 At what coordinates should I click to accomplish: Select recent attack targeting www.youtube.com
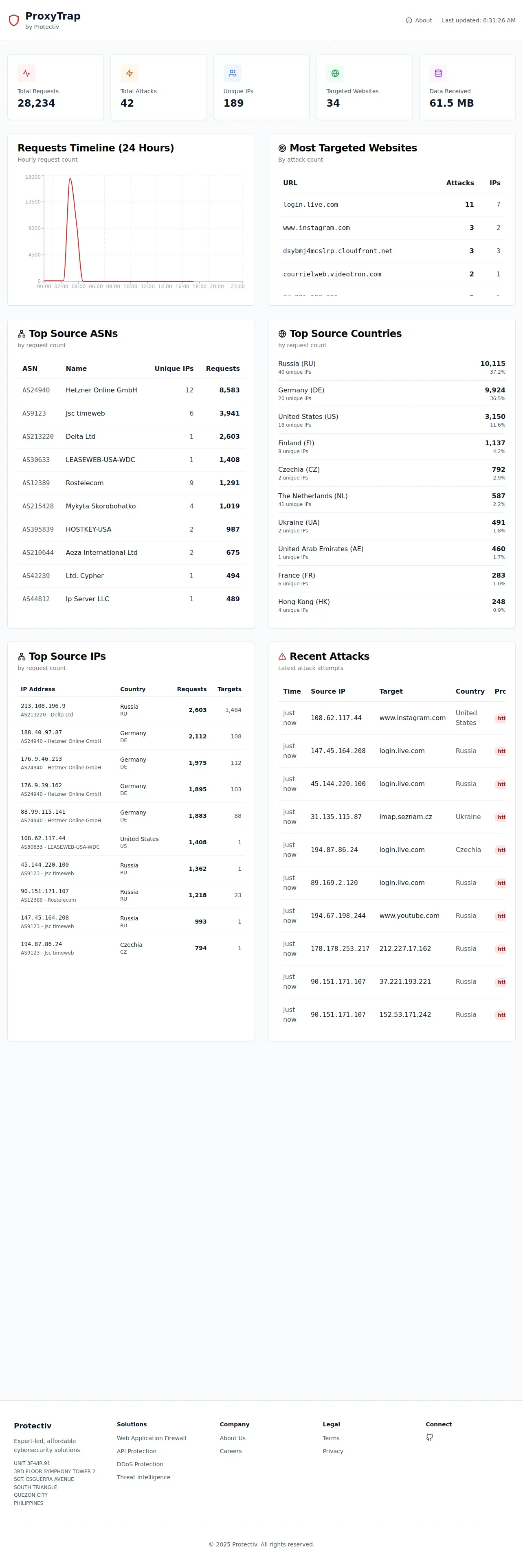click(x=391, y=915)
